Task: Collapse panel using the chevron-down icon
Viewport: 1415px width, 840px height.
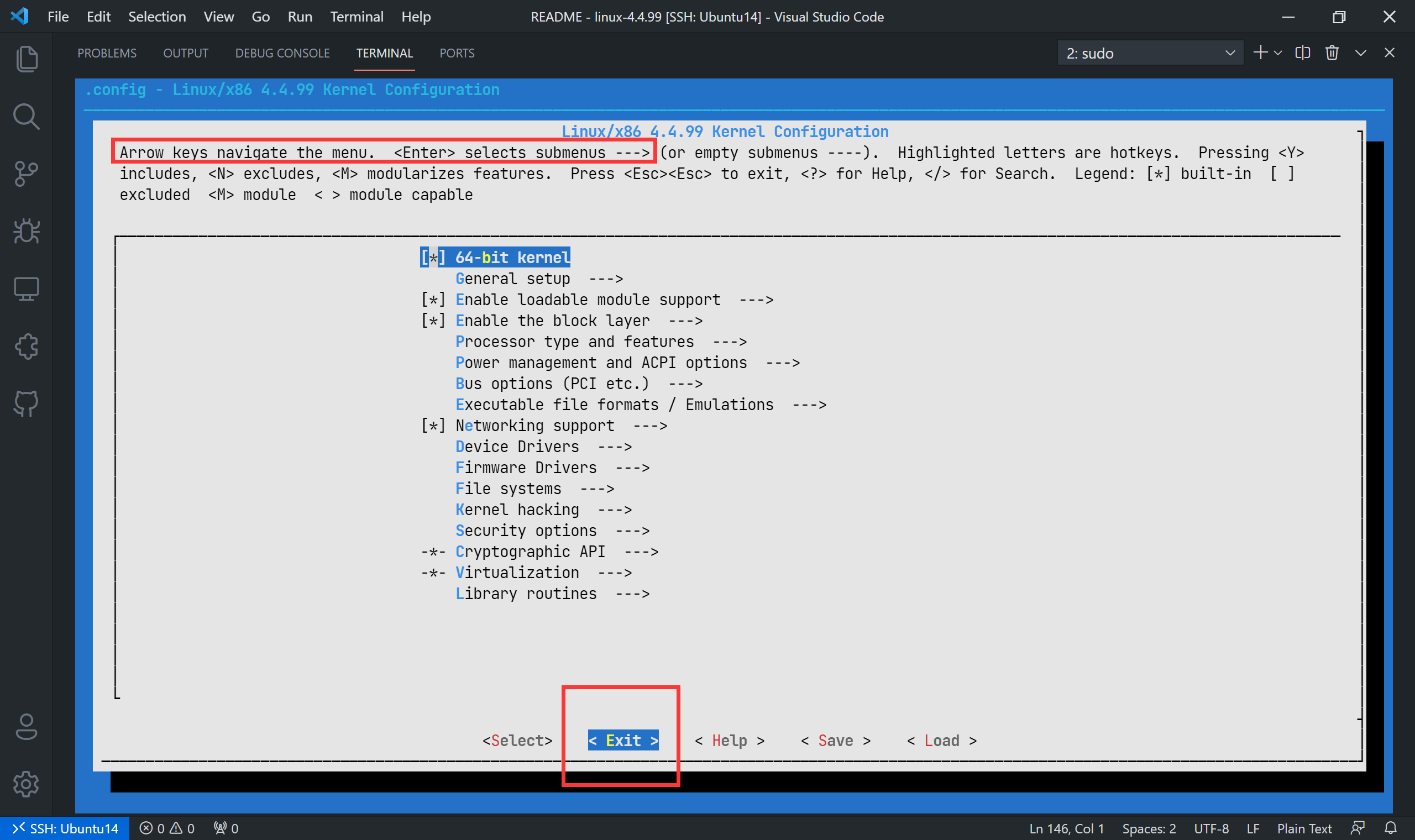Action: click(x=1361, y=53)
